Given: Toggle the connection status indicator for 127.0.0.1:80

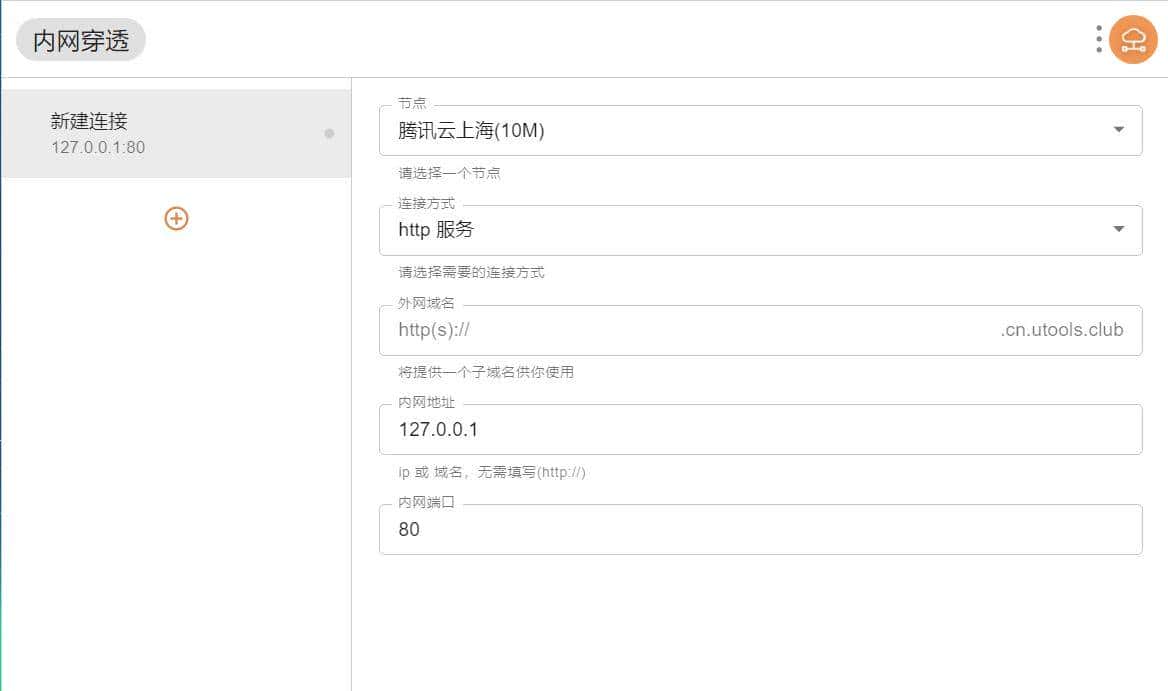Looking at the screenshot, I should (329, 132).
